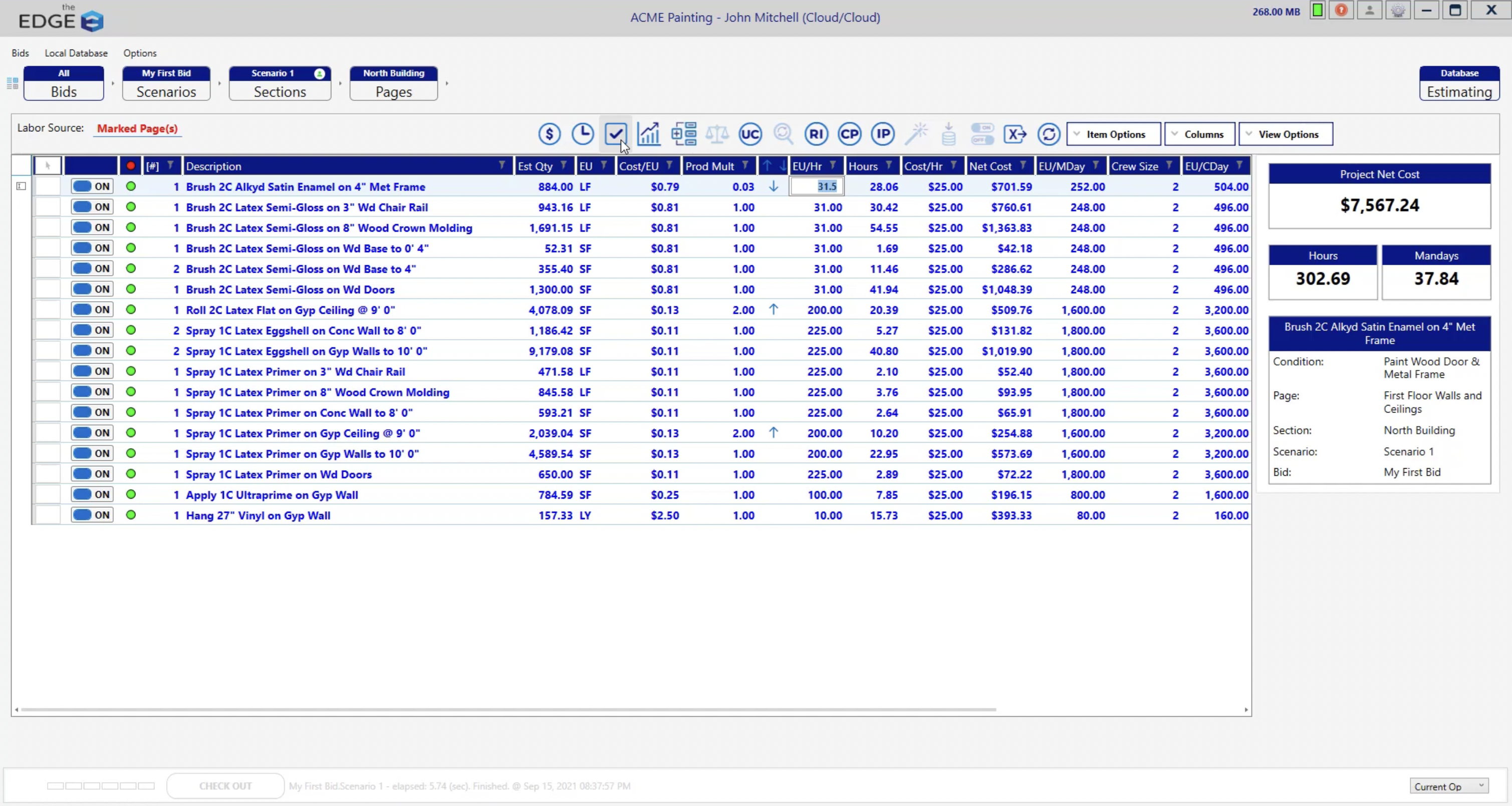Open the gear settings icon in title bar
The image size is (1512, 806).
(1398, 11)
